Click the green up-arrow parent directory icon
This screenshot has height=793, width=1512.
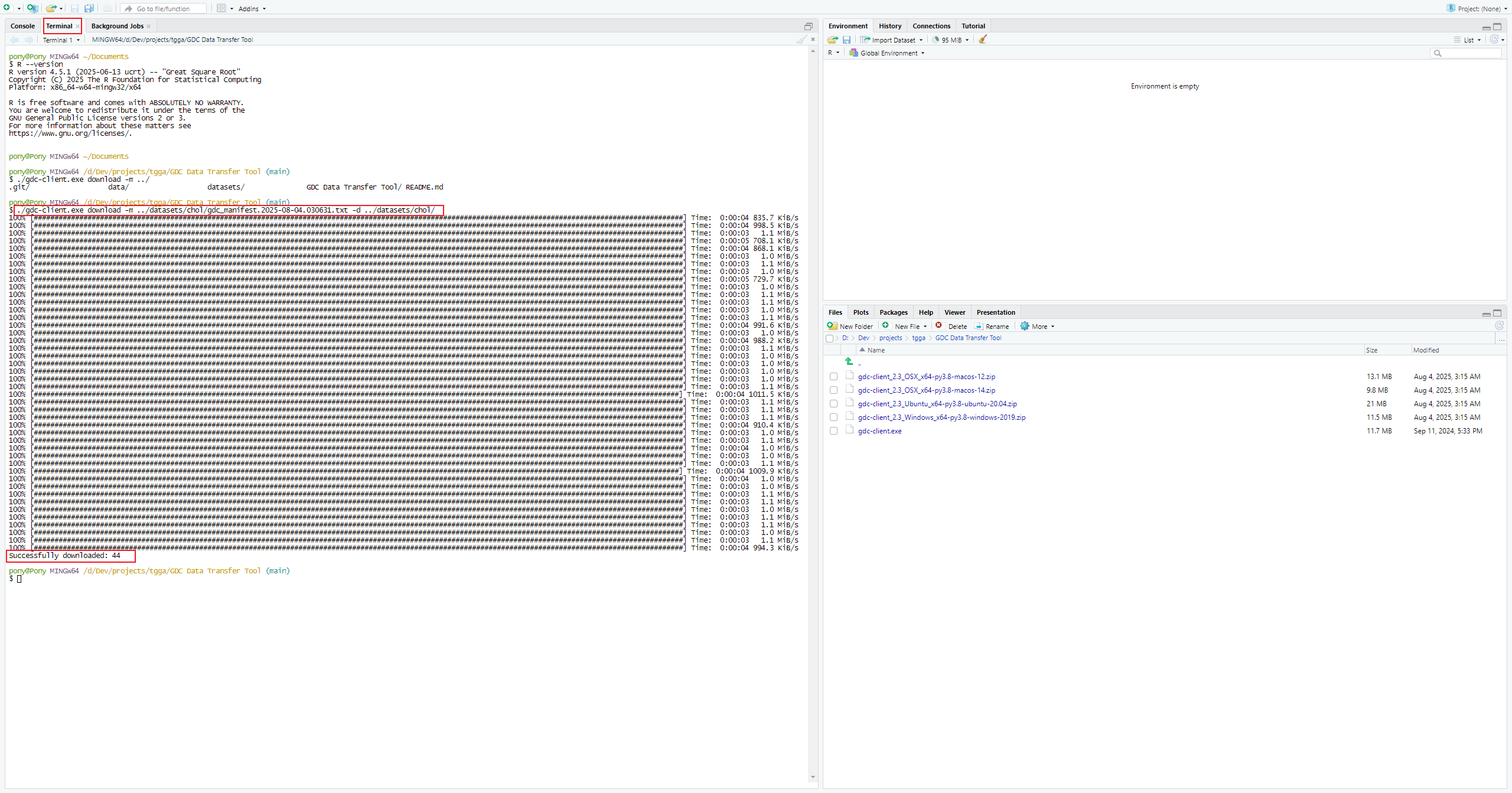[x=849, y=361]
